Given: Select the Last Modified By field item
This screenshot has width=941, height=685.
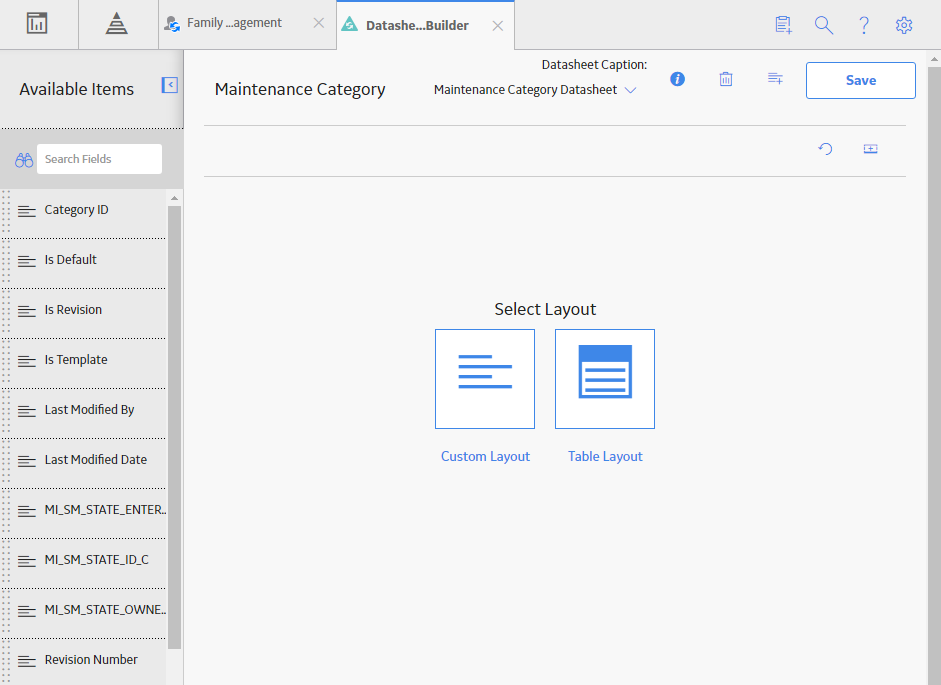Looking at the screenshot, I should 84,413.
